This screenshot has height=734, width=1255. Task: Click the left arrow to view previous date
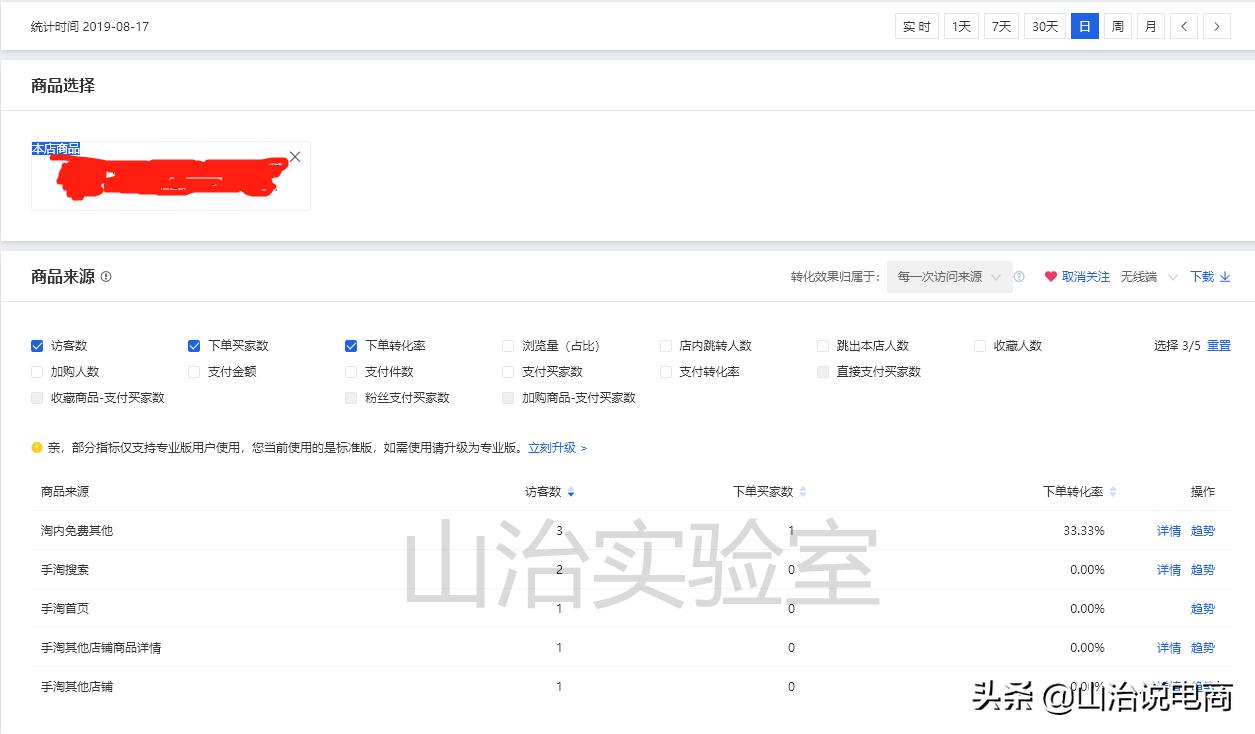(1184, 26)
